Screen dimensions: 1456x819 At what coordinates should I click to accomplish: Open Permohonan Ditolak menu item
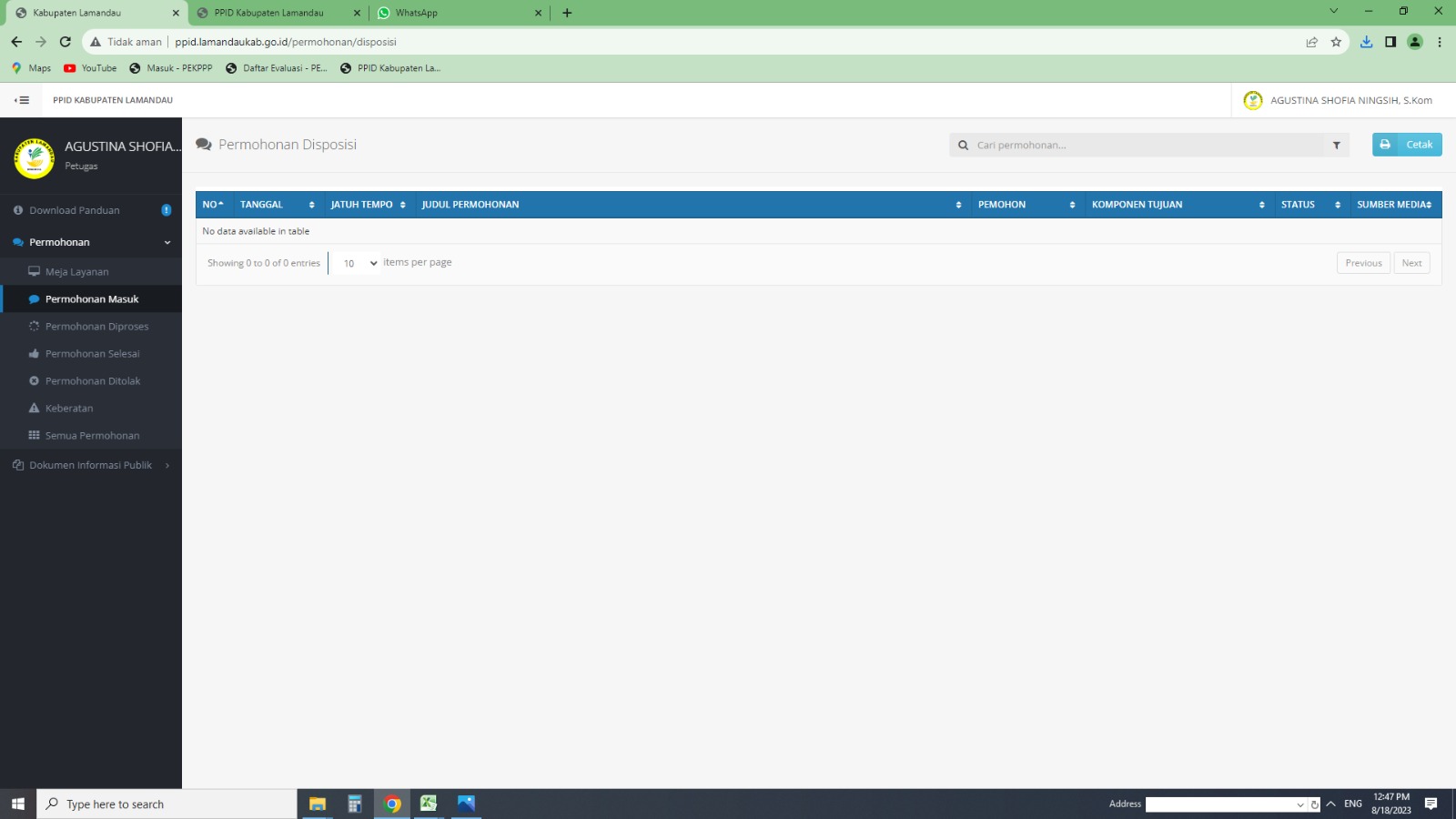coord(91,380)
